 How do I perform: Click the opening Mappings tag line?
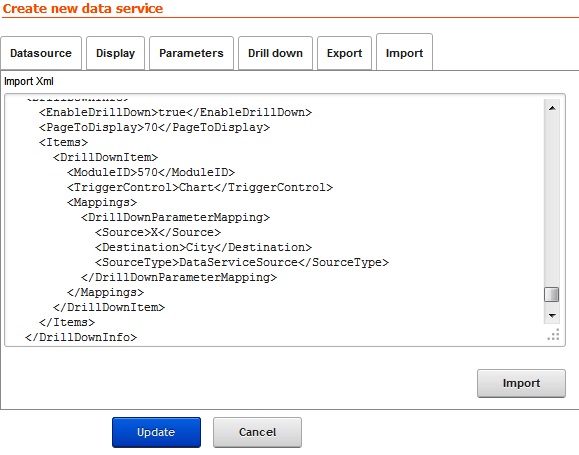pos(102,202)
